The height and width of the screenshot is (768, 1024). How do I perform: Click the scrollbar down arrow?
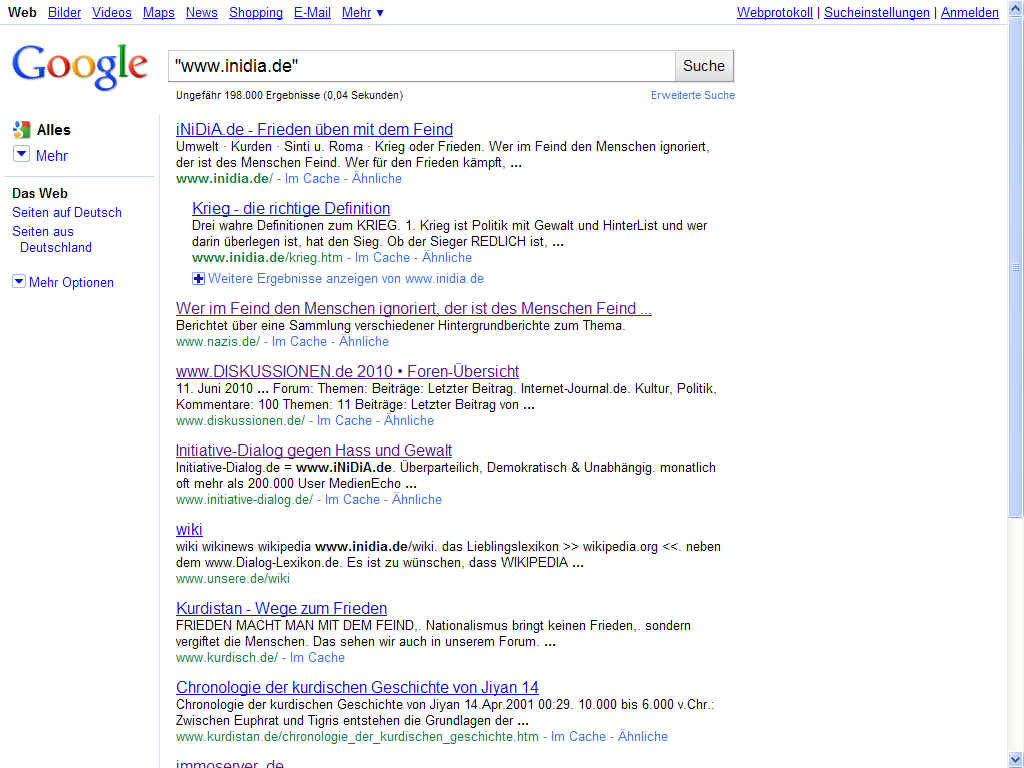(x=1016, y=760)
